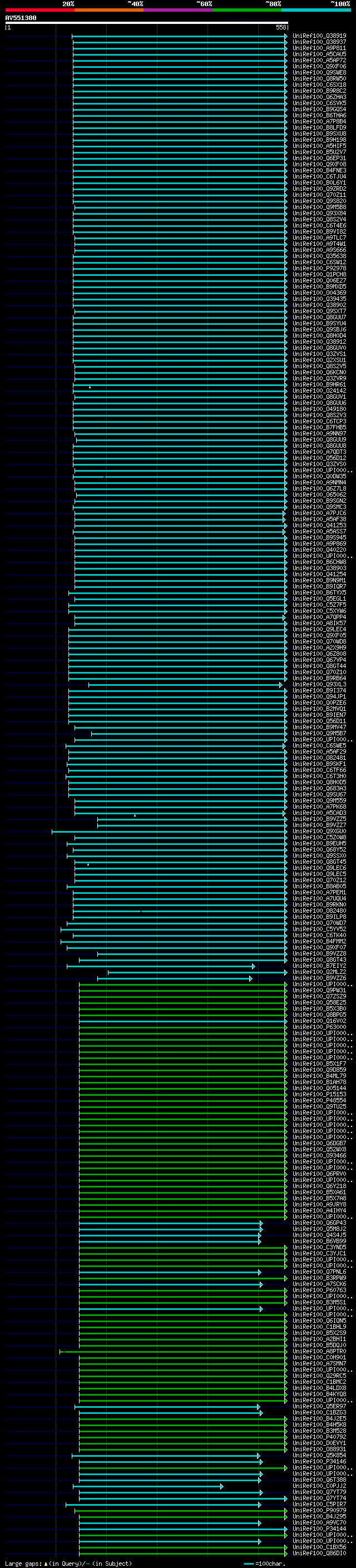Select label UniRef100_A5CAD3

319,813
